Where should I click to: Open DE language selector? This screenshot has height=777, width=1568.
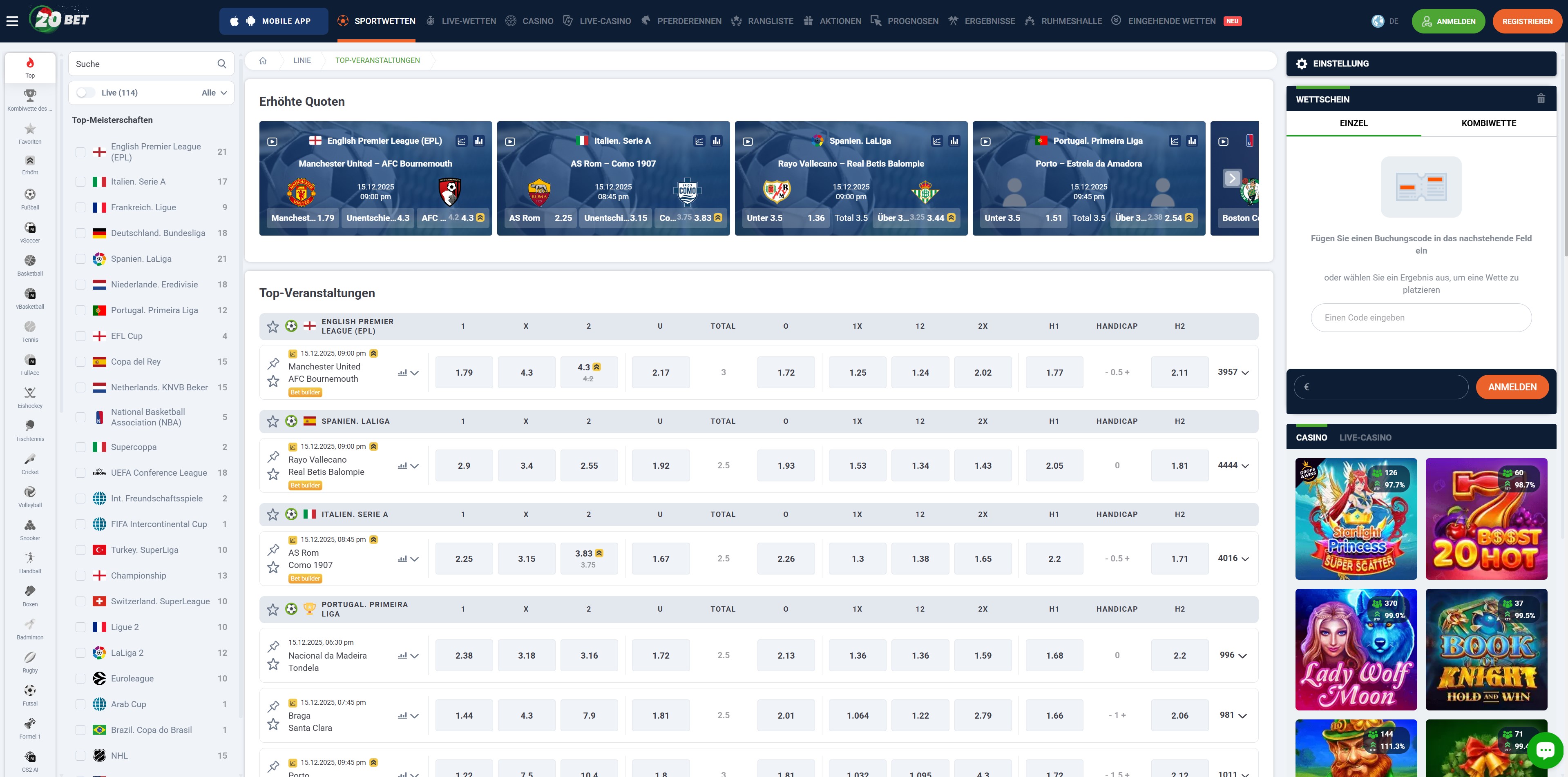point(1385,21)
